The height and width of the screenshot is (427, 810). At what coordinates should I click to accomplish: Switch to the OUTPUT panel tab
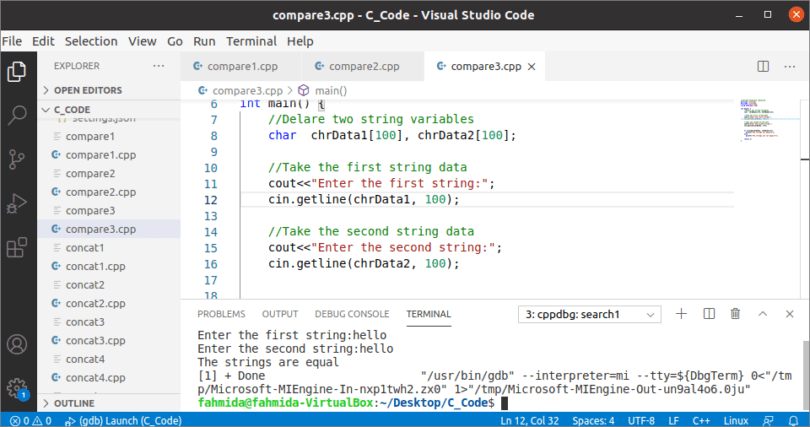click(x=280, y=314)
